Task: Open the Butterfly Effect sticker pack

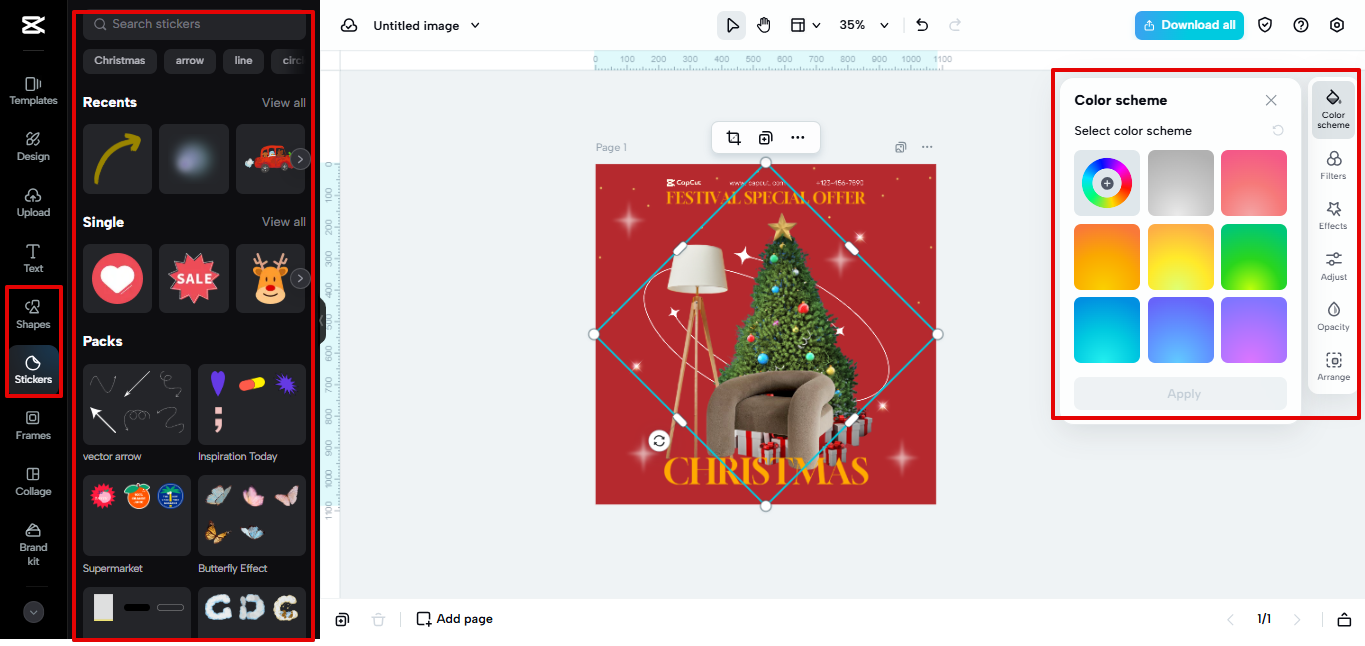Action: (x=252, y=515)
